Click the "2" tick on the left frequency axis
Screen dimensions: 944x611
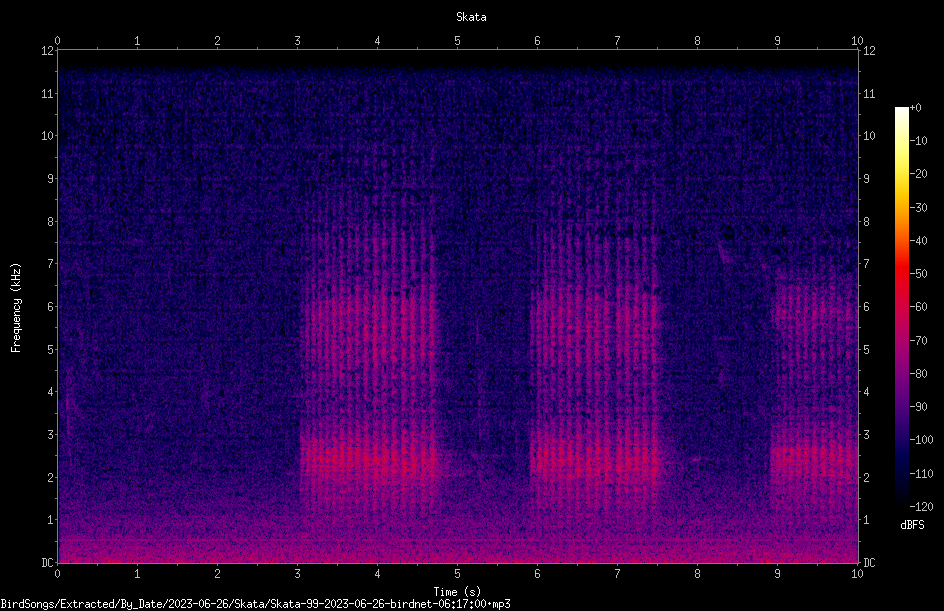50,477
